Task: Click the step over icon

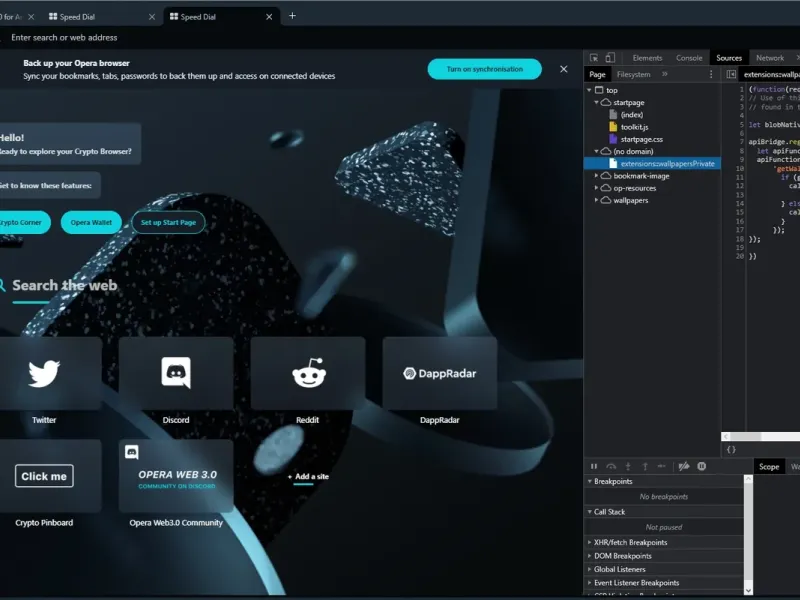Action: [x=611, y=466]
